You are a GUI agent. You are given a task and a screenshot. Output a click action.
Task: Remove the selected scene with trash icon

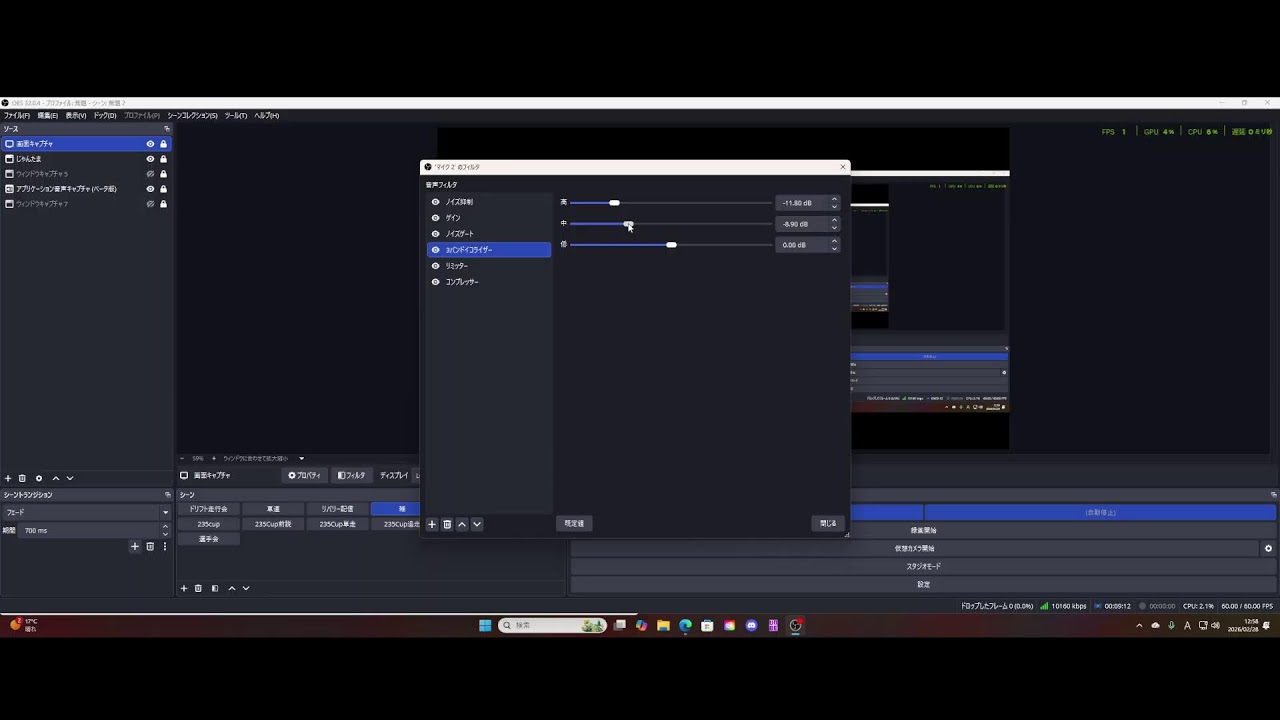pos(198,589)
